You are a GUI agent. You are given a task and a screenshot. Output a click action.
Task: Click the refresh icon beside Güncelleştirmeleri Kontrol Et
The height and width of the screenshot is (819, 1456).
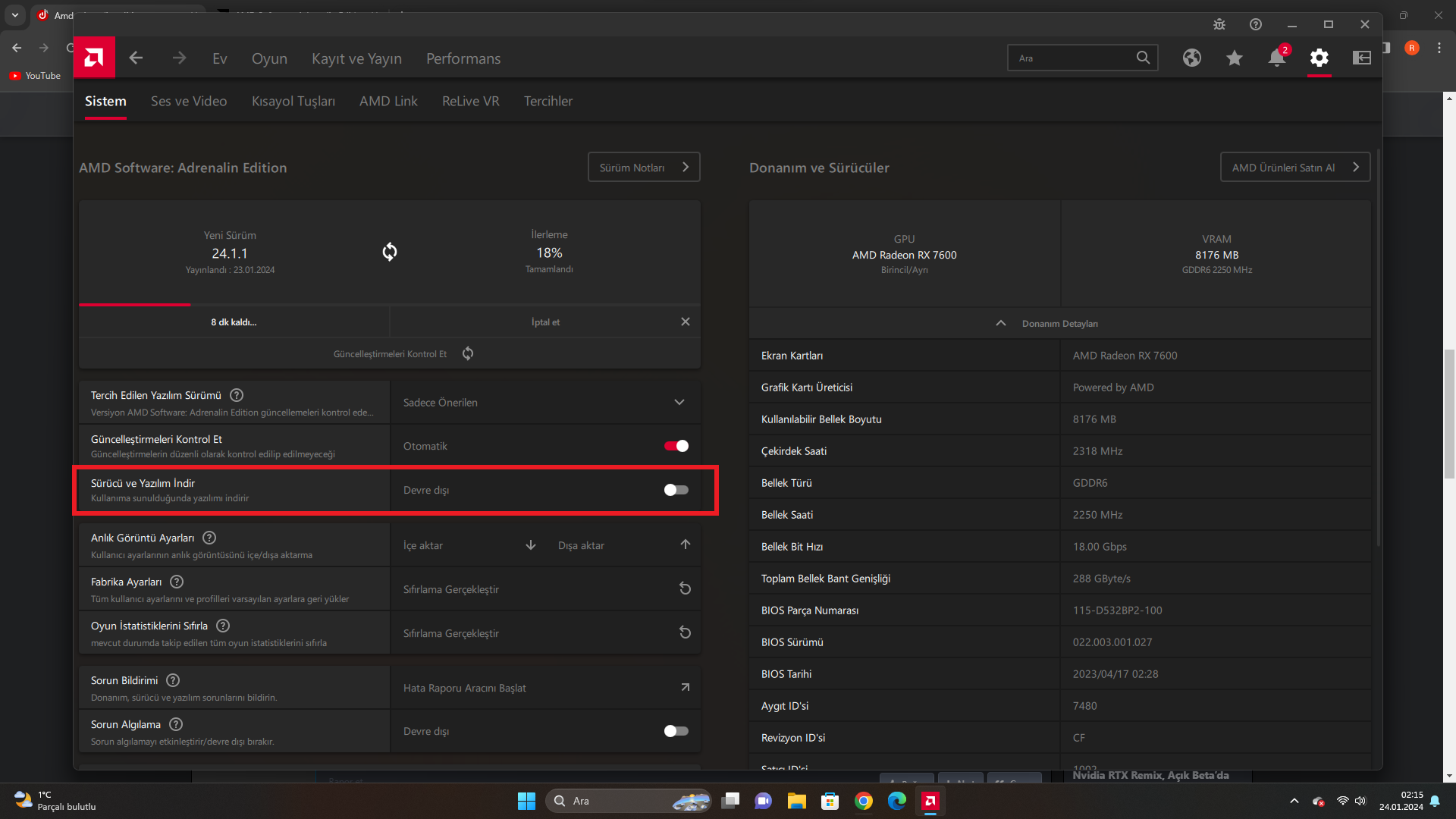coord(468,353)
